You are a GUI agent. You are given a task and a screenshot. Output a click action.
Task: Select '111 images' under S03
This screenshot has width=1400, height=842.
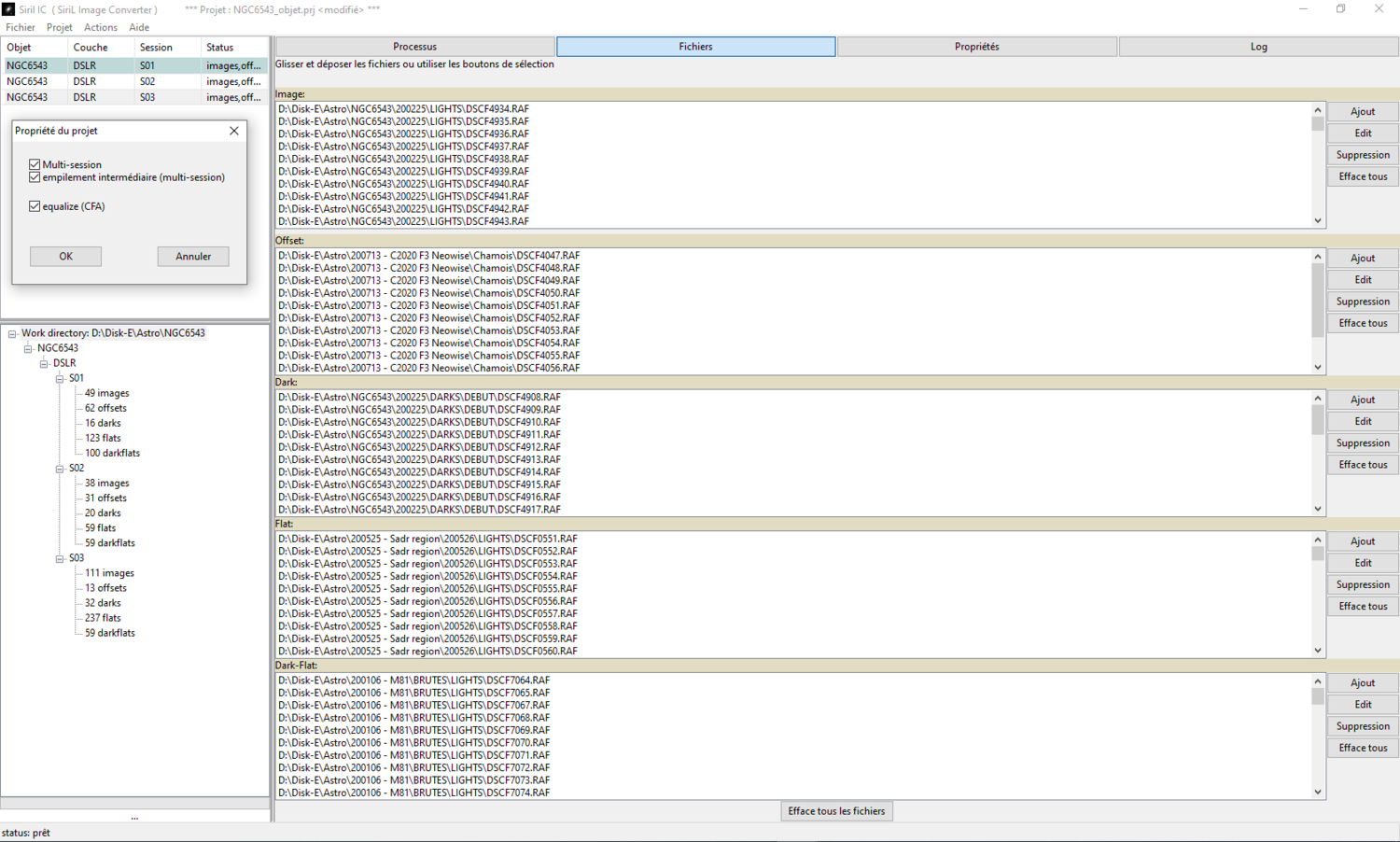[x=109, y=573]
